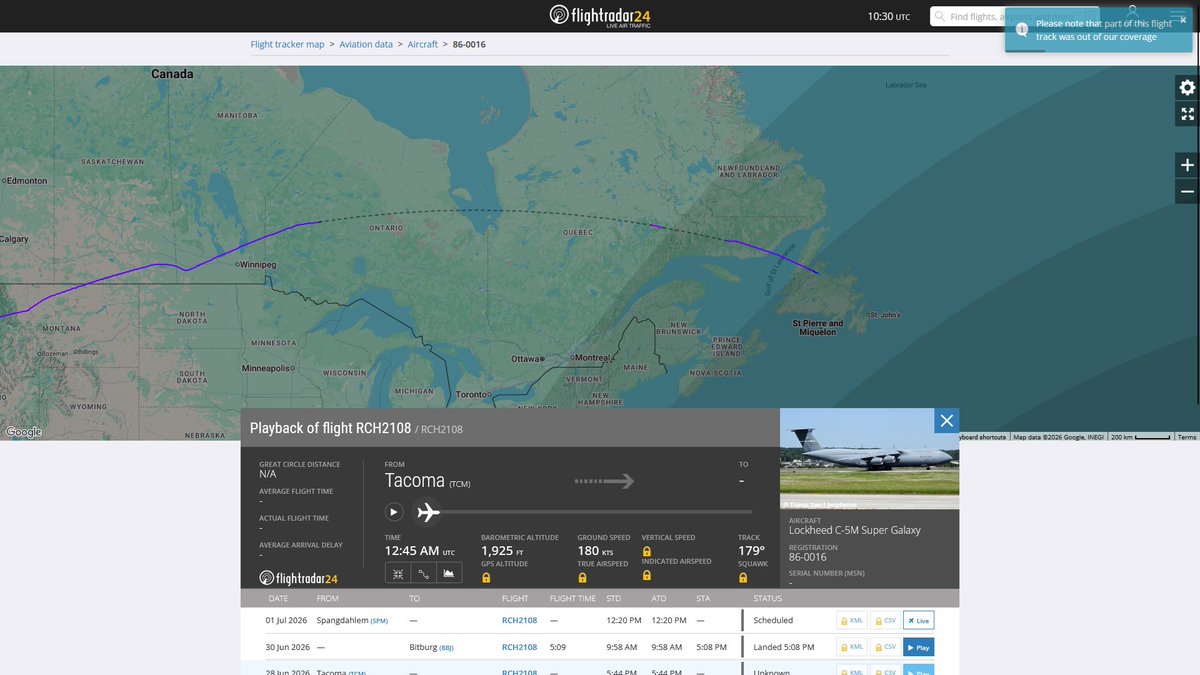Download CSV for 30 Jun 2026 flight
Image resolution: width=1200 pixels, height=675 pixels.
click(885, 647)
